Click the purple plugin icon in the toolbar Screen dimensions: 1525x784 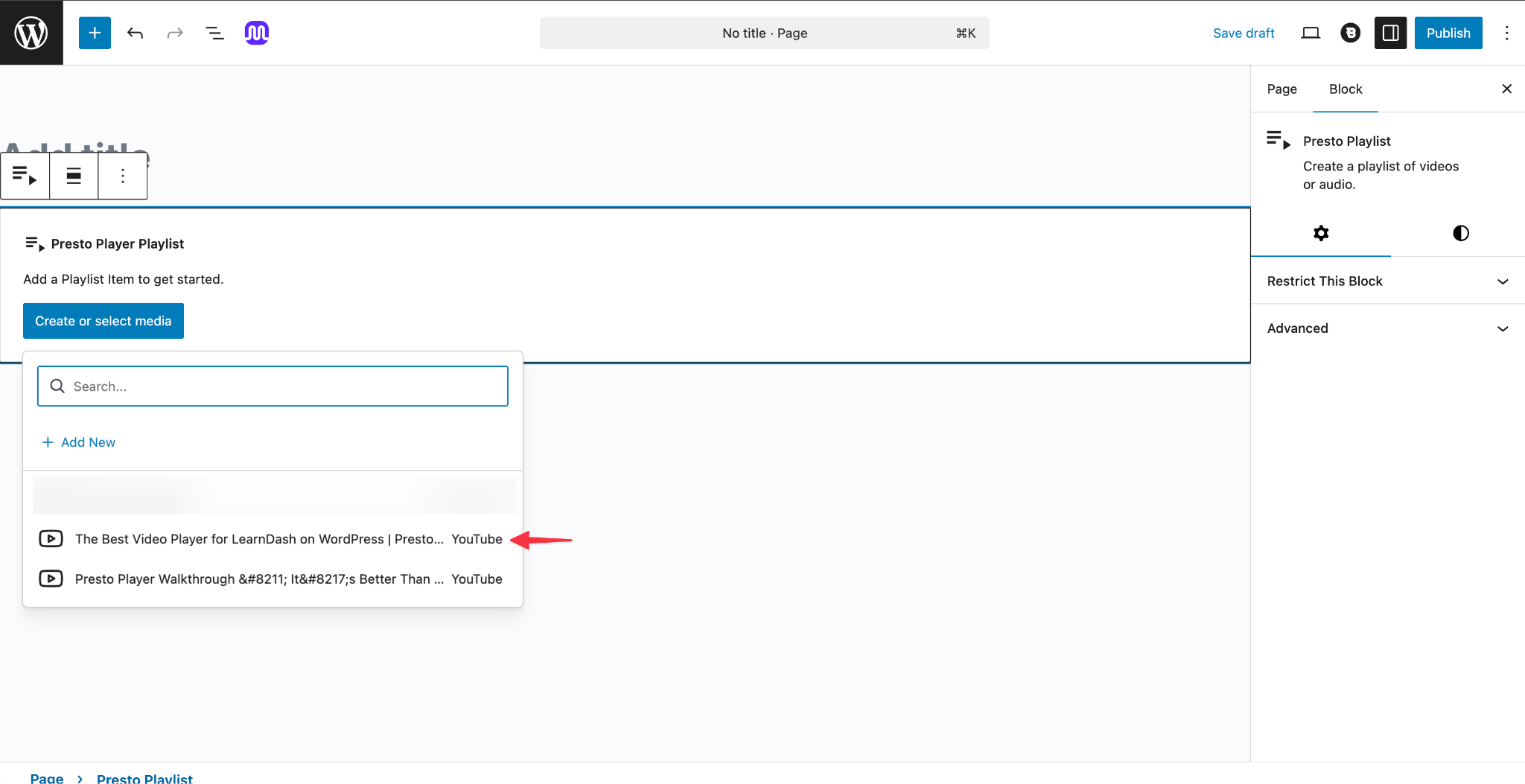coord(256,32)
